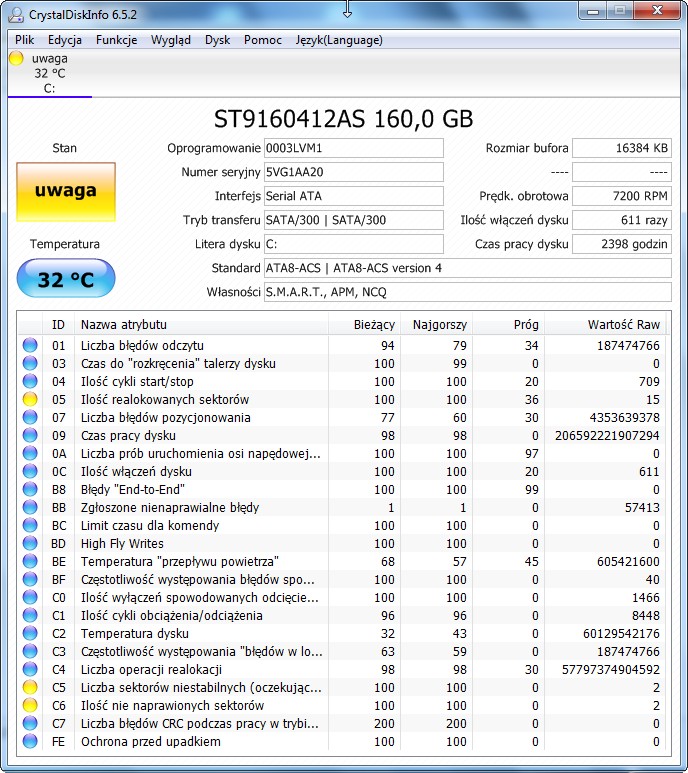Open the Wygląd menu
The image size is (688, 773).
coord(171,40)
